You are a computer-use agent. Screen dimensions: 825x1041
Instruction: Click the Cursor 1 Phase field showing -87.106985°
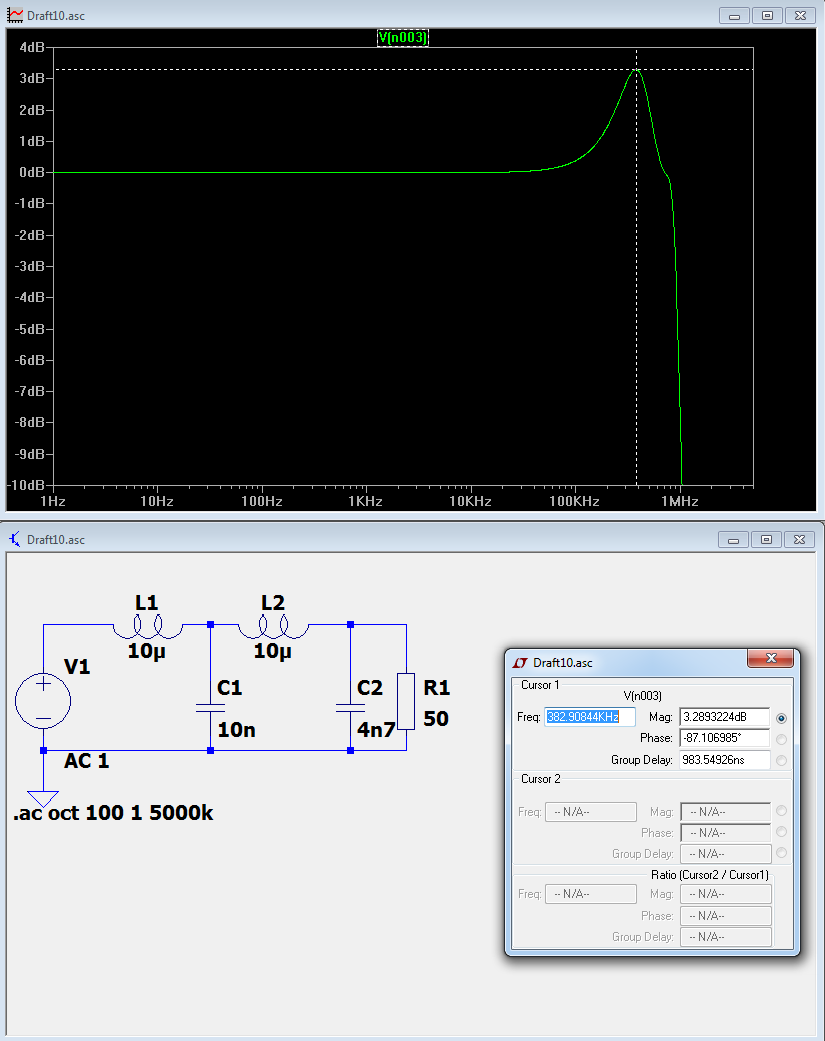(x=725, y=738)
